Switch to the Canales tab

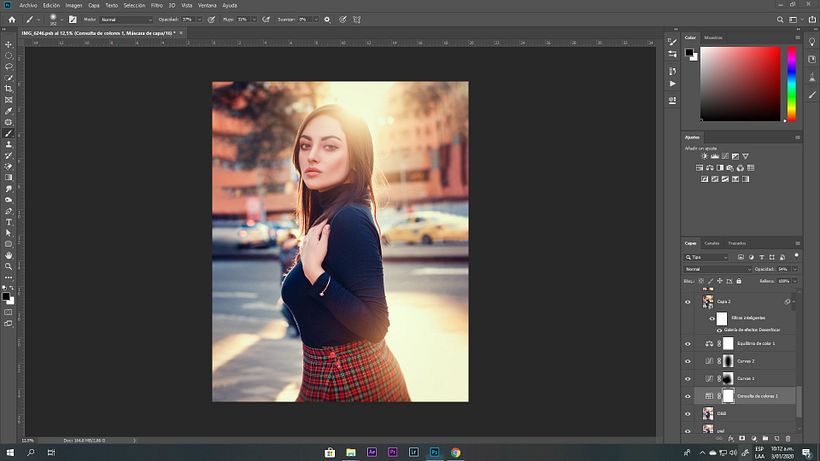click(x=712, y=244)
